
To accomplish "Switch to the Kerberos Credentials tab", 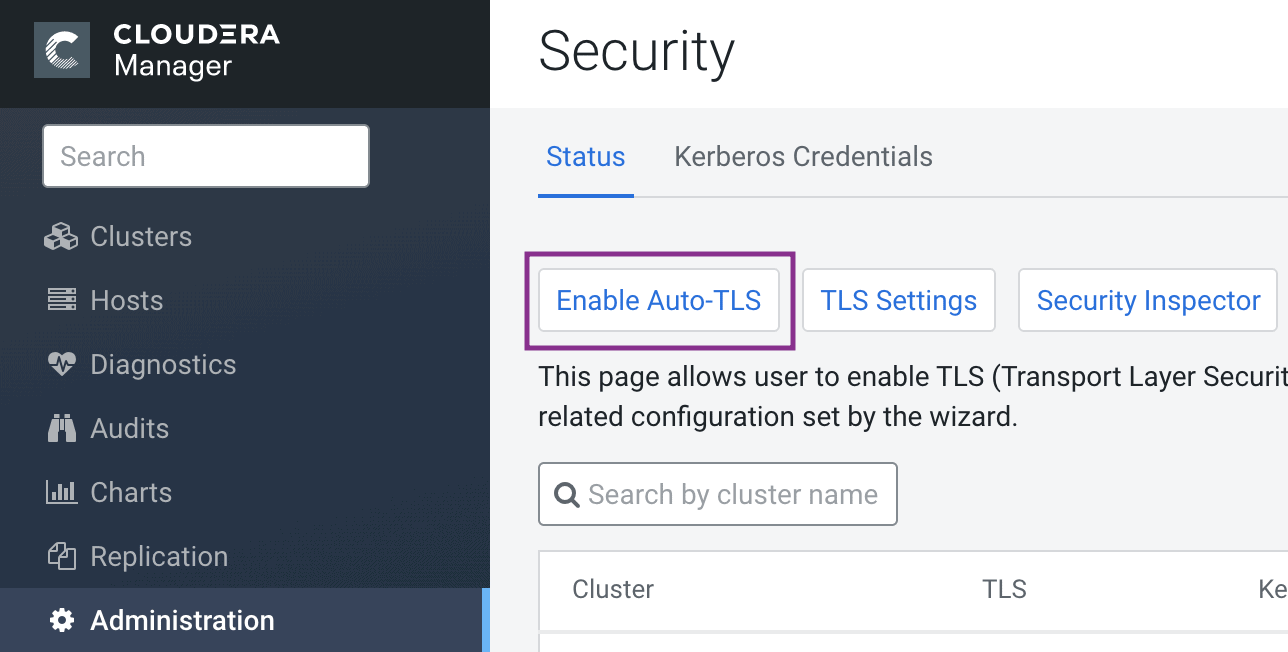I will [x=803, y=157].
